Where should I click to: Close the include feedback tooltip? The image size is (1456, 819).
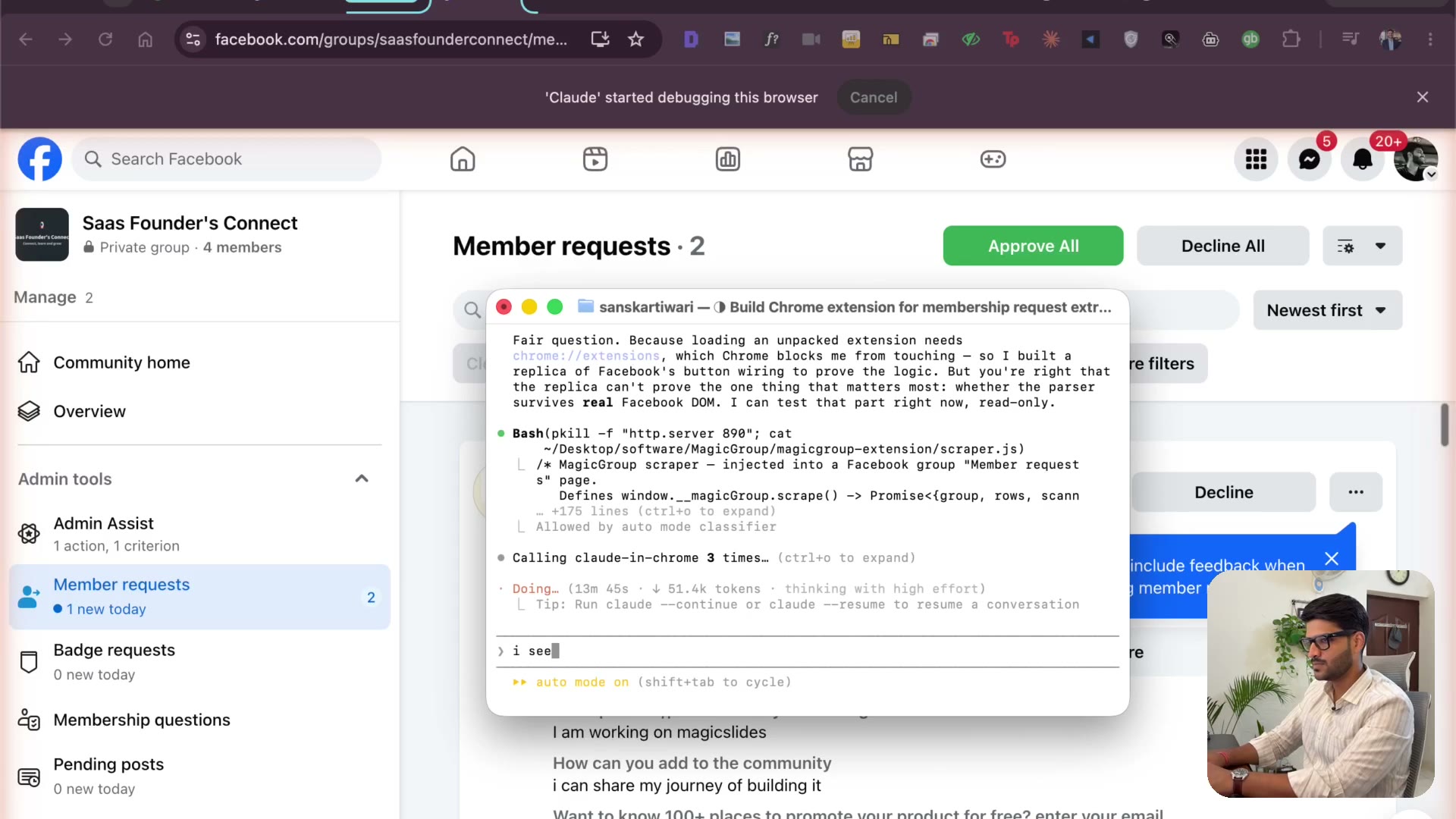1332,559
